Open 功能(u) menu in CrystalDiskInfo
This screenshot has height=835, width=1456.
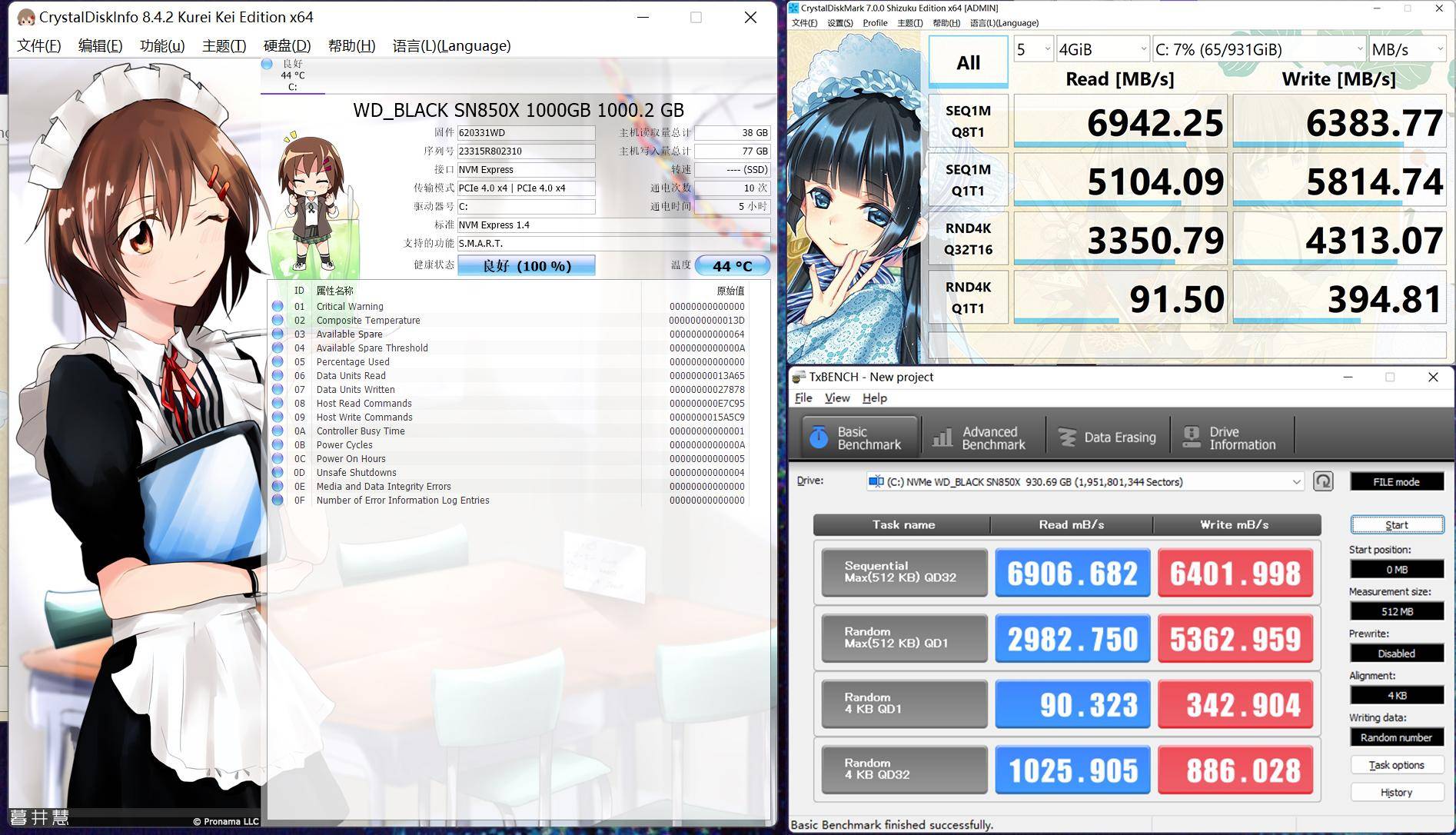coord(162,45)
